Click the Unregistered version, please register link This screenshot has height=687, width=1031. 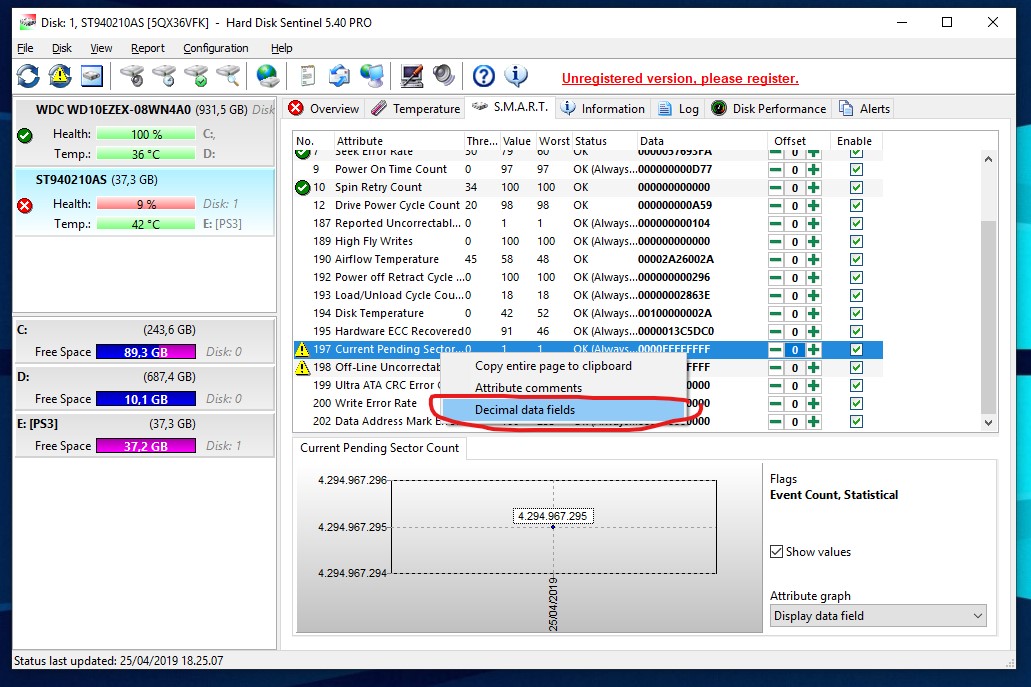pyautogui.click(x=680, y=79)
